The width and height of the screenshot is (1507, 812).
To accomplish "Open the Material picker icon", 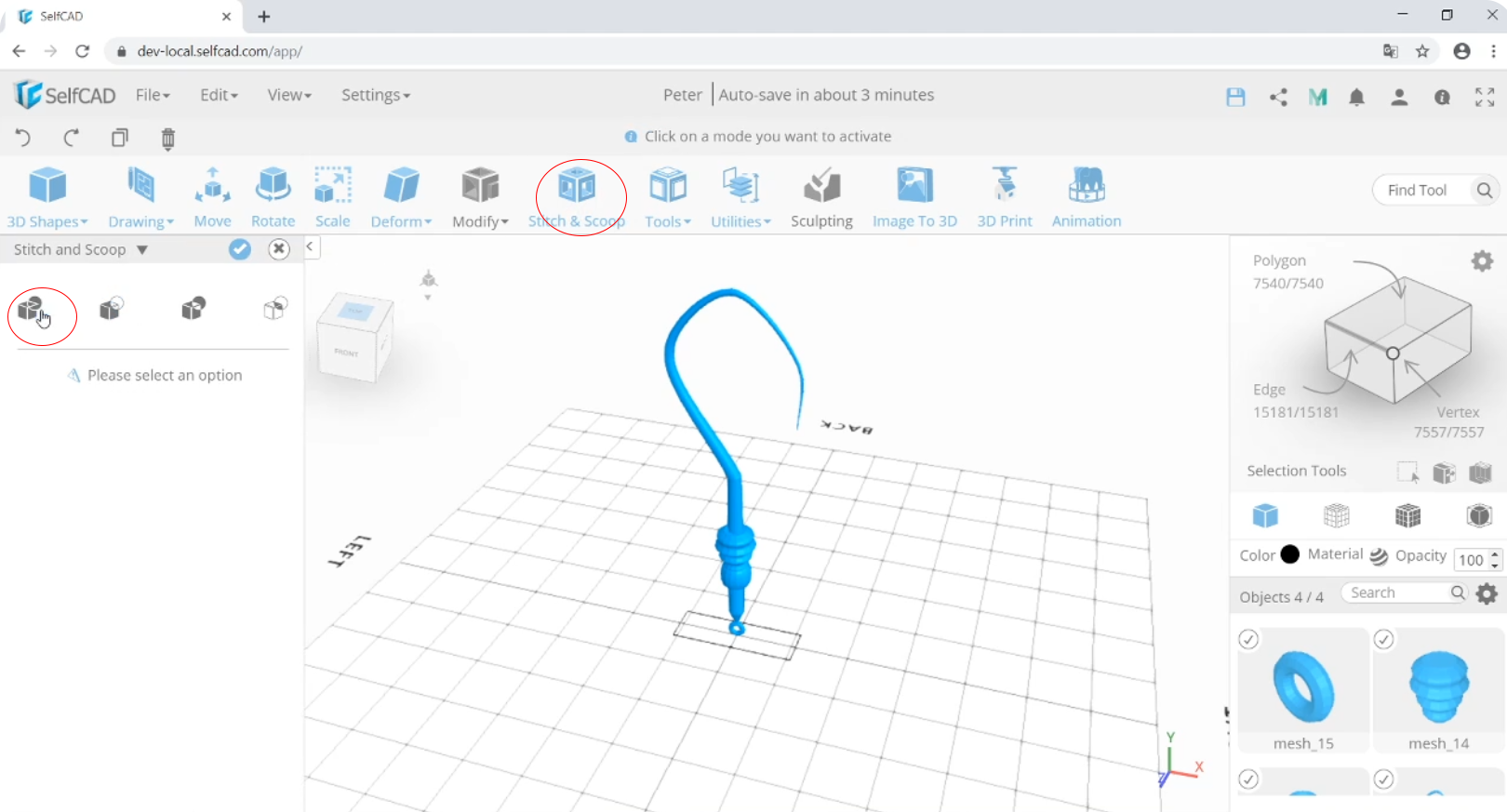I will pyautogui.click(x=1379, y=556).
